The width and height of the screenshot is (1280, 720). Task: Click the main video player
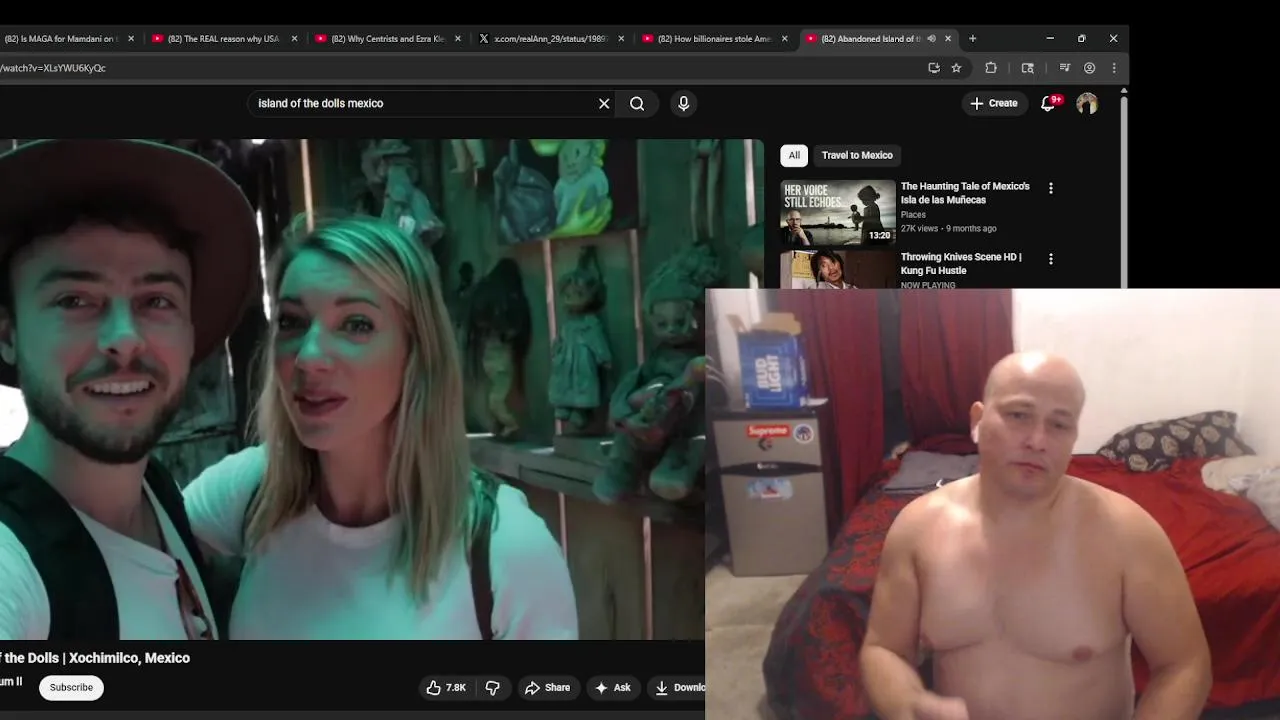point(380,388)
